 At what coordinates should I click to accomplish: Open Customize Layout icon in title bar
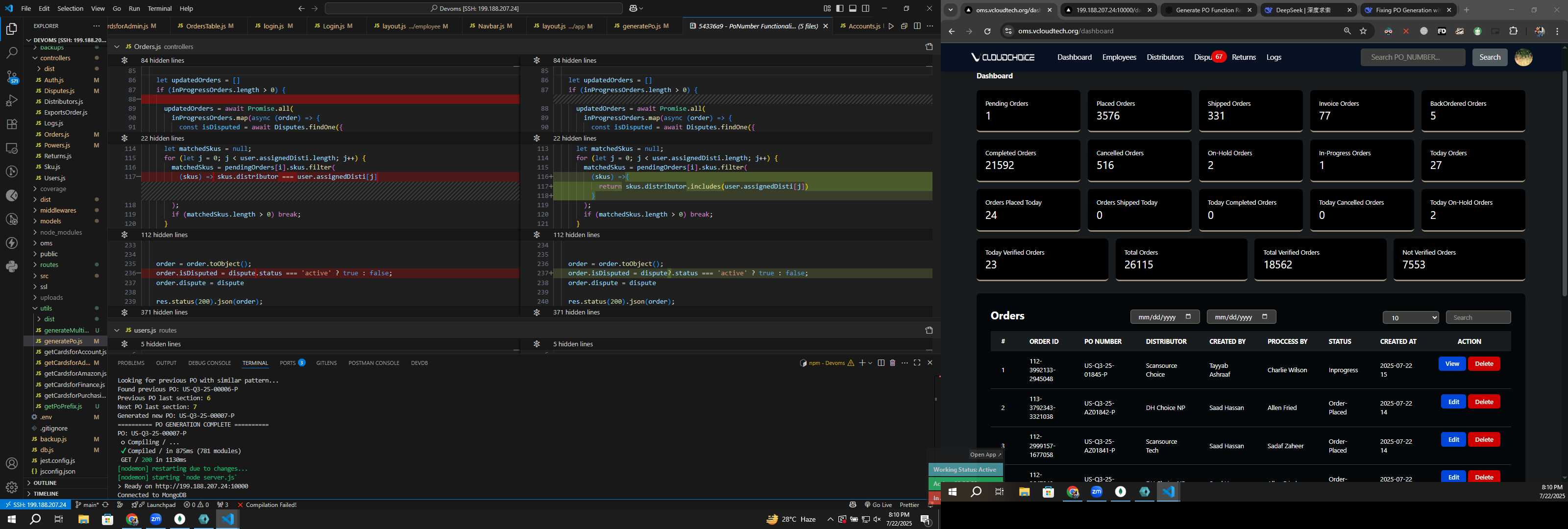(x=827, y=8)
